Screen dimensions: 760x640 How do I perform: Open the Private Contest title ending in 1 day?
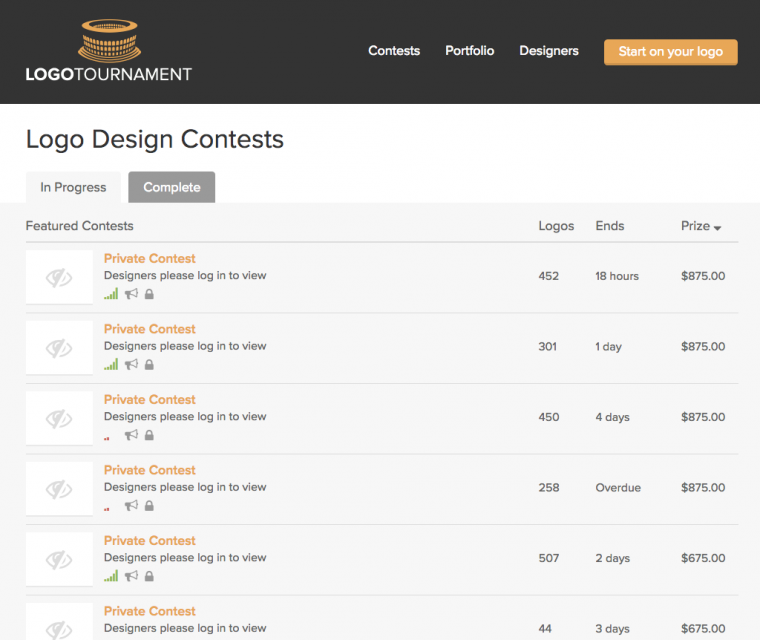[x=150, y=329]
